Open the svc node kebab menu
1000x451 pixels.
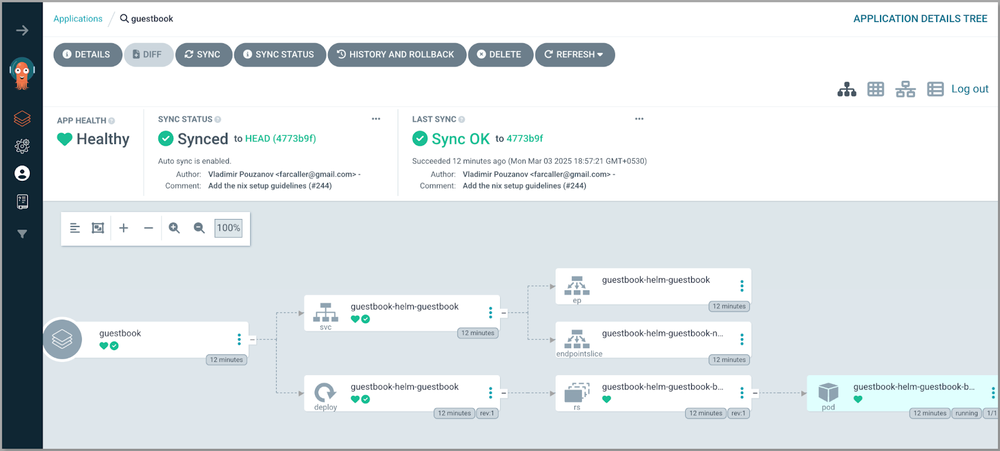pos(490,313)
